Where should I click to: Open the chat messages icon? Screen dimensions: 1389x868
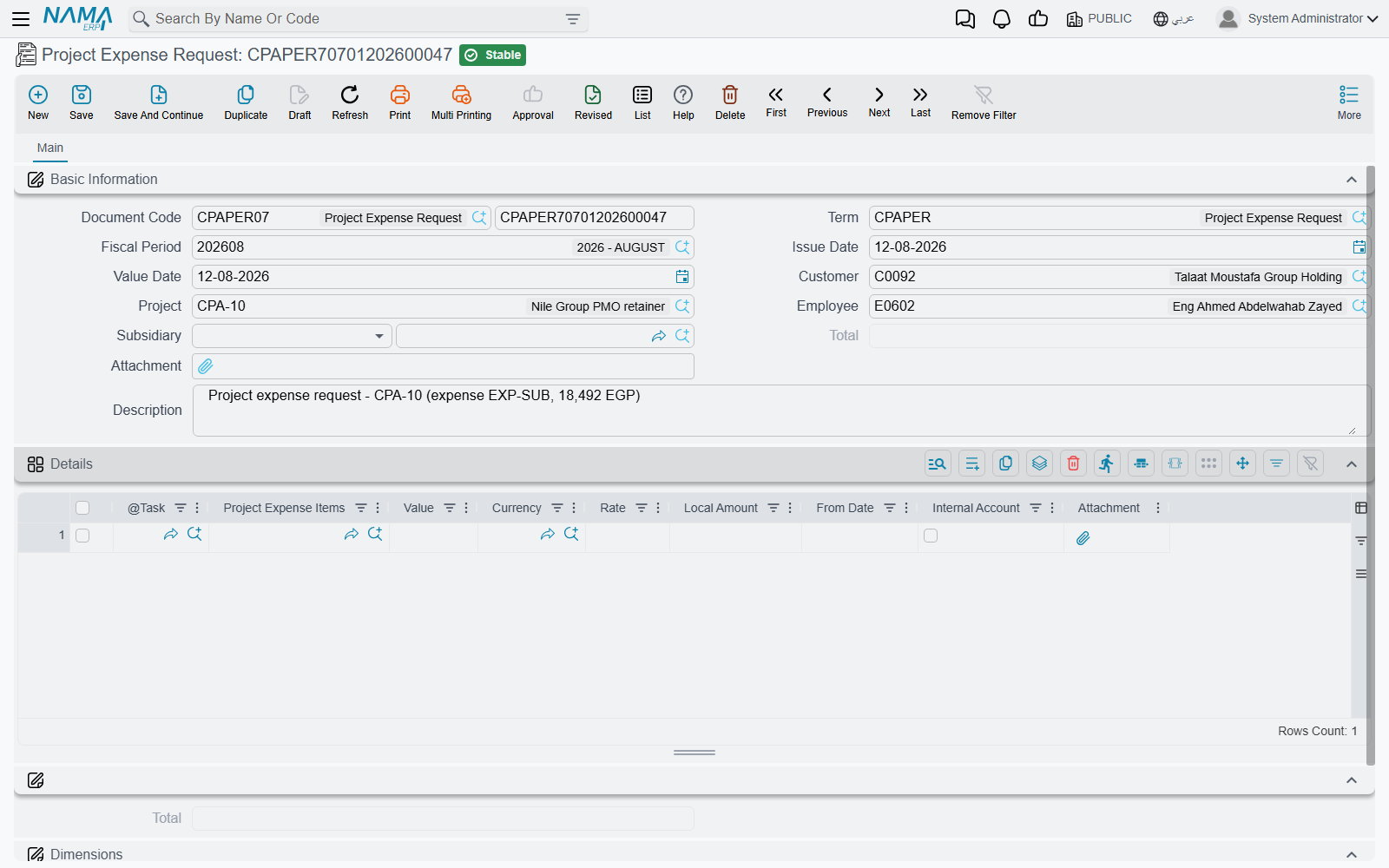(965, 19)
